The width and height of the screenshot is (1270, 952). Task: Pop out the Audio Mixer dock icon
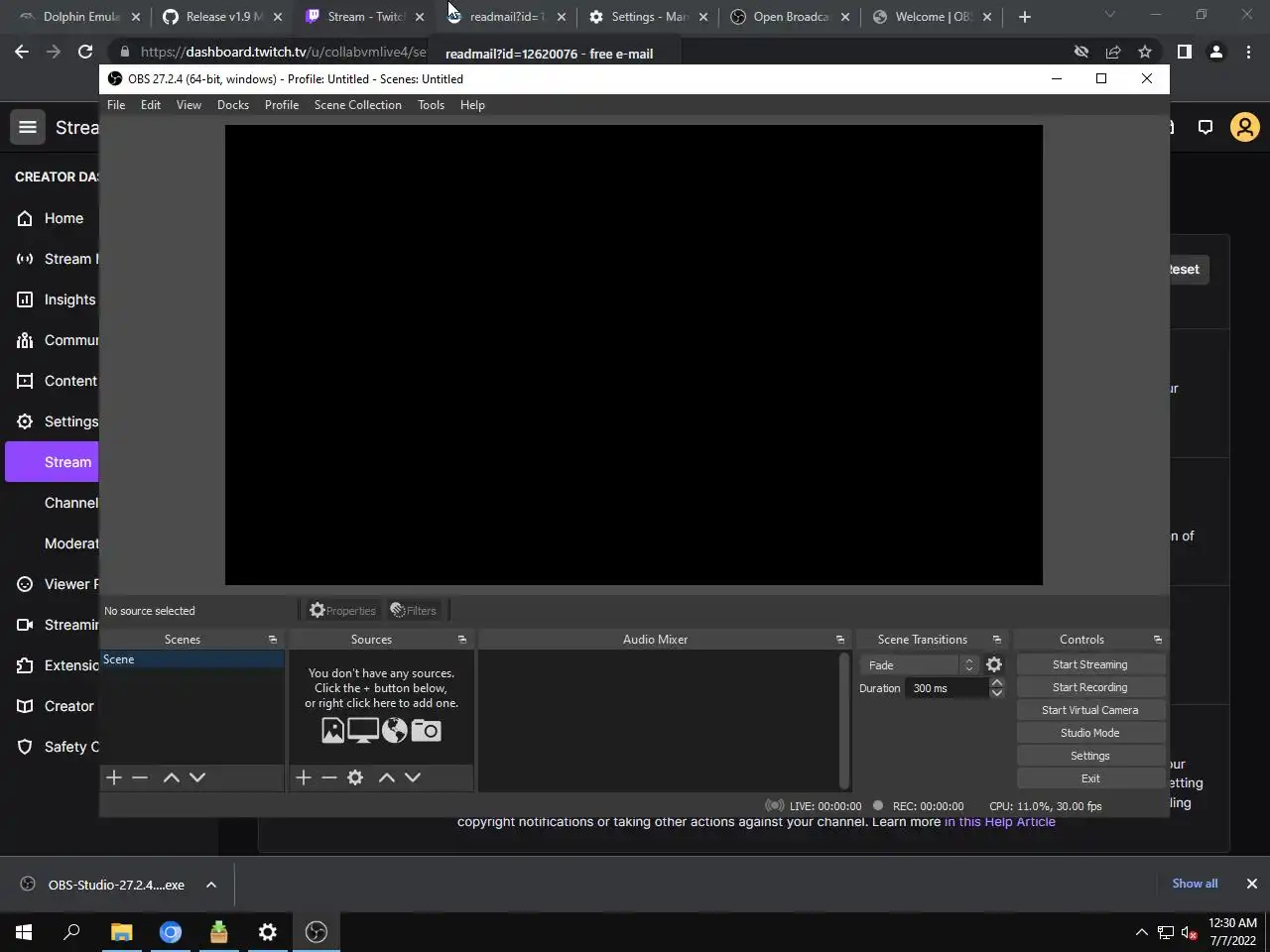(840, 640)
